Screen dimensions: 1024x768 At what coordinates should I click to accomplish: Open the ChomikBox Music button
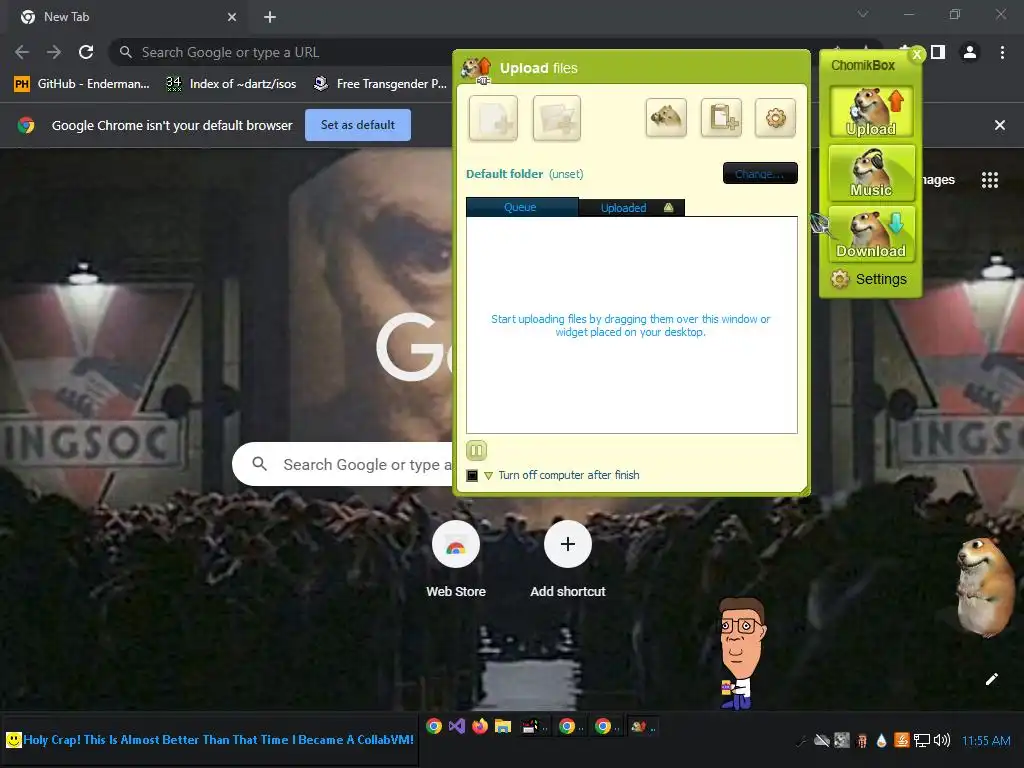pos(871,173)
